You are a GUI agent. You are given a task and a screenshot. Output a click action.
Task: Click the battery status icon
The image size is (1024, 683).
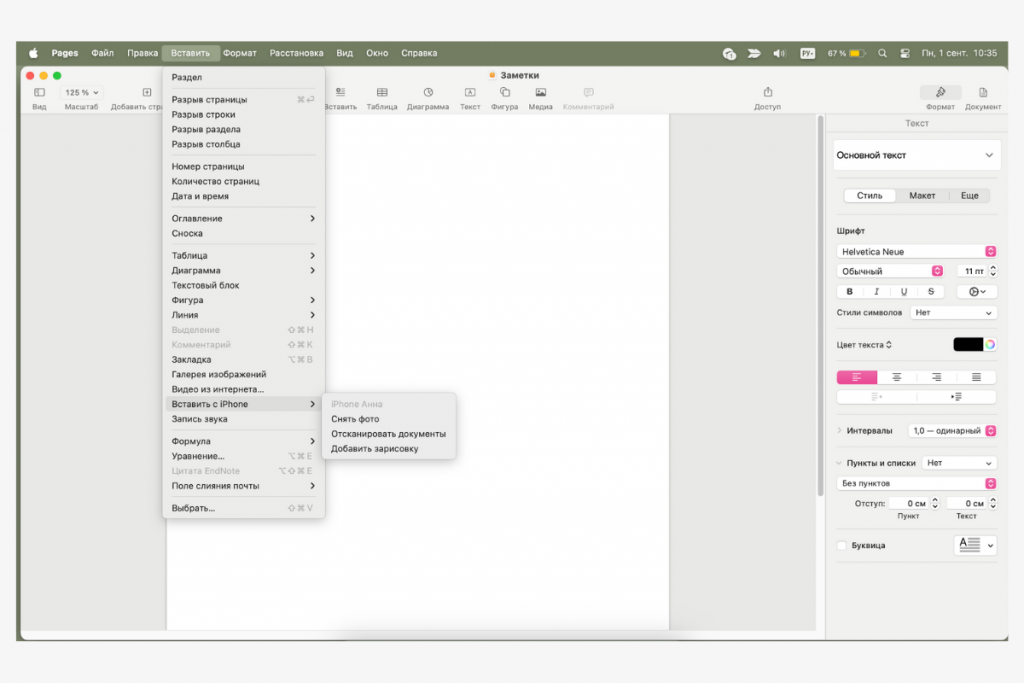tap(857, 53)
